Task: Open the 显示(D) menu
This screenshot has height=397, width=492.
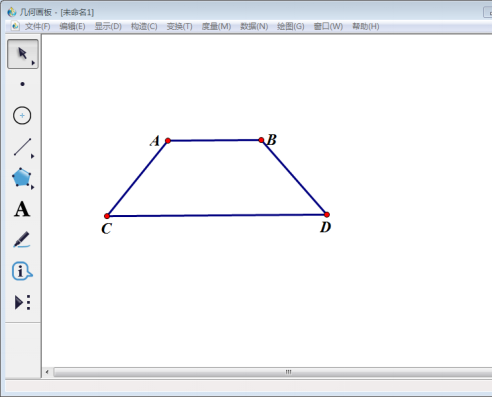Action: (x=108, y=26)
